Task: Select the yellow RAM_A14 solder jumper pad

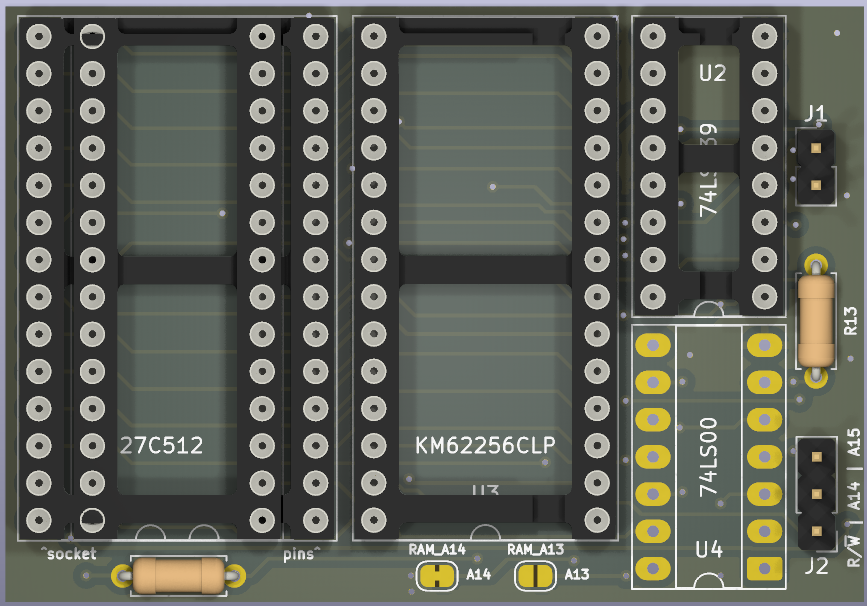Action: click(437, 576)
